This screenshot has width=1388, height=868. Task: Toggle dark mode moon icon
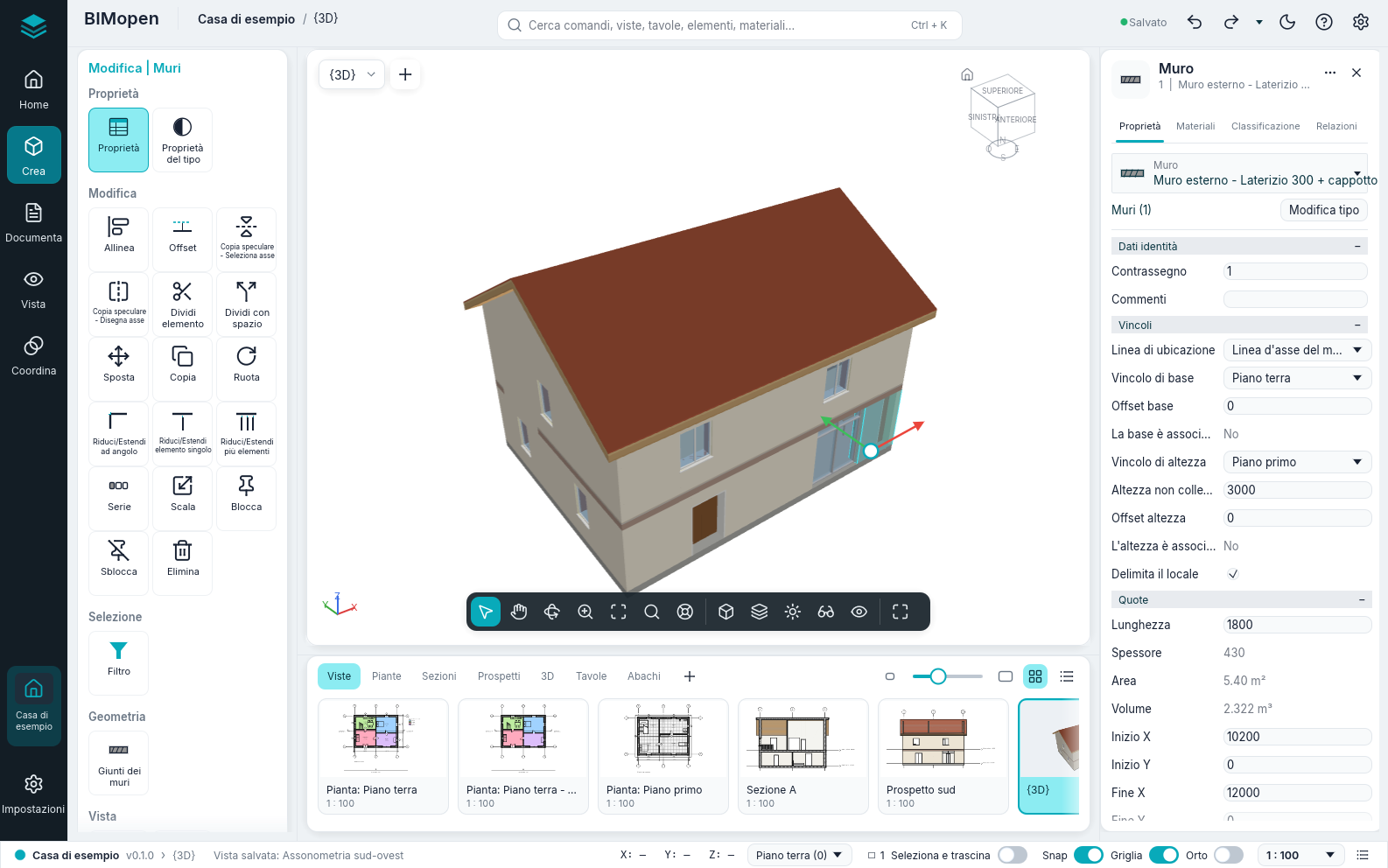click(x=1287, y=23)
